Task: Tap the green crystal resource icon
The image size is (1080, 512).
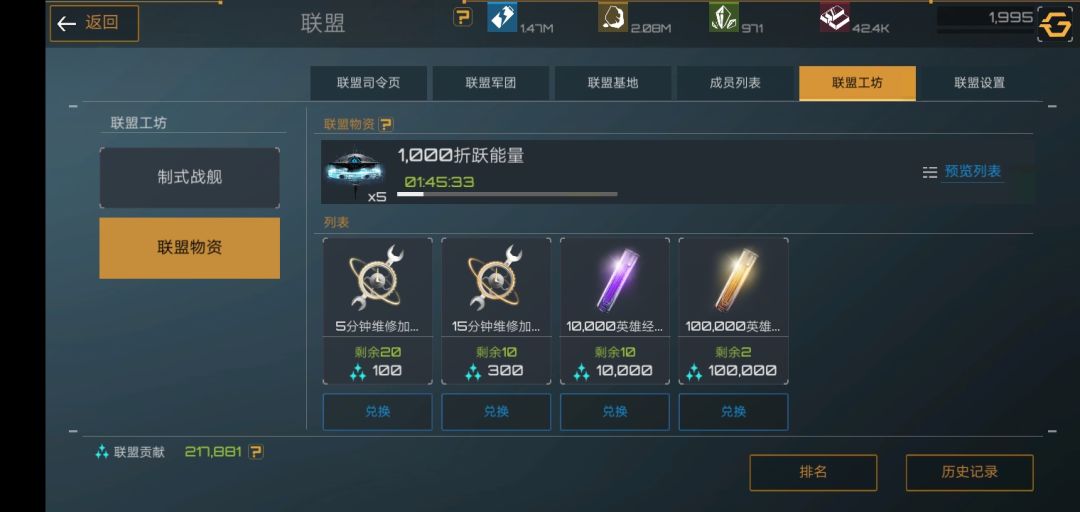Action: pos(724,17)
